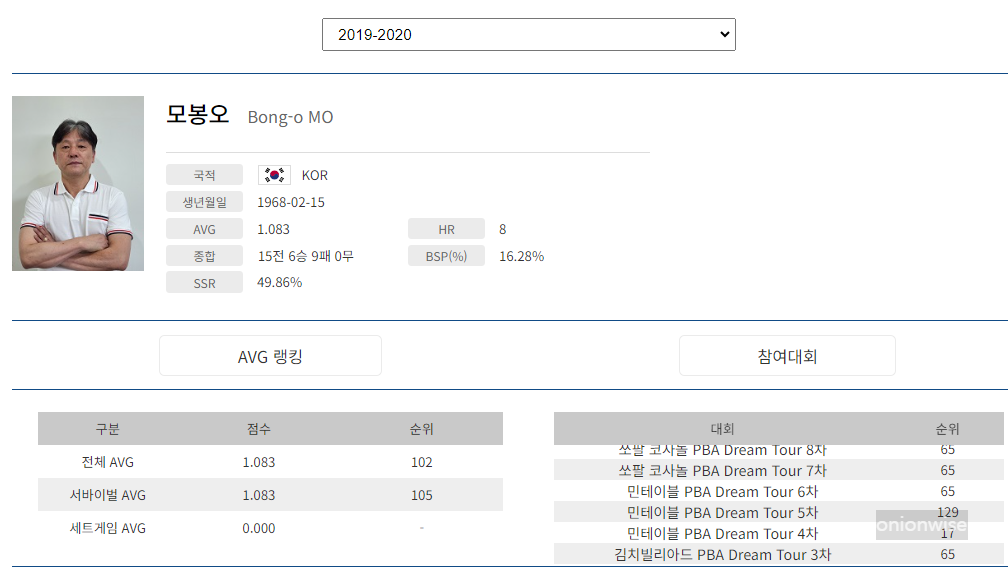1008x580 pixels.
Task: Click the BSP(%) stat badge
Action: [x=446, y=255]
